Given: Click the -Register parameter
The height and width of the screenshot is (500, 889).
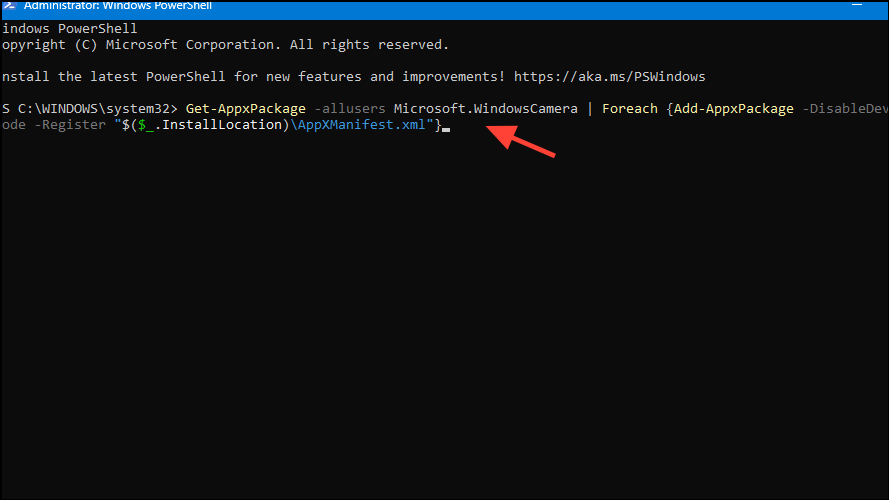Looking at the screenshot, I should 70,125.
